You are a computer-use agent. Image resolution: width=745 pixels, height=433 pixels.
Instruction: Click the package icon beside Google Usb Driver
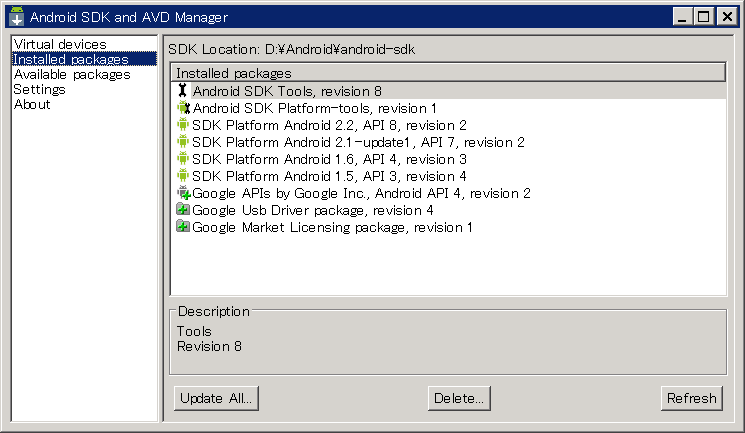point(183,210)
